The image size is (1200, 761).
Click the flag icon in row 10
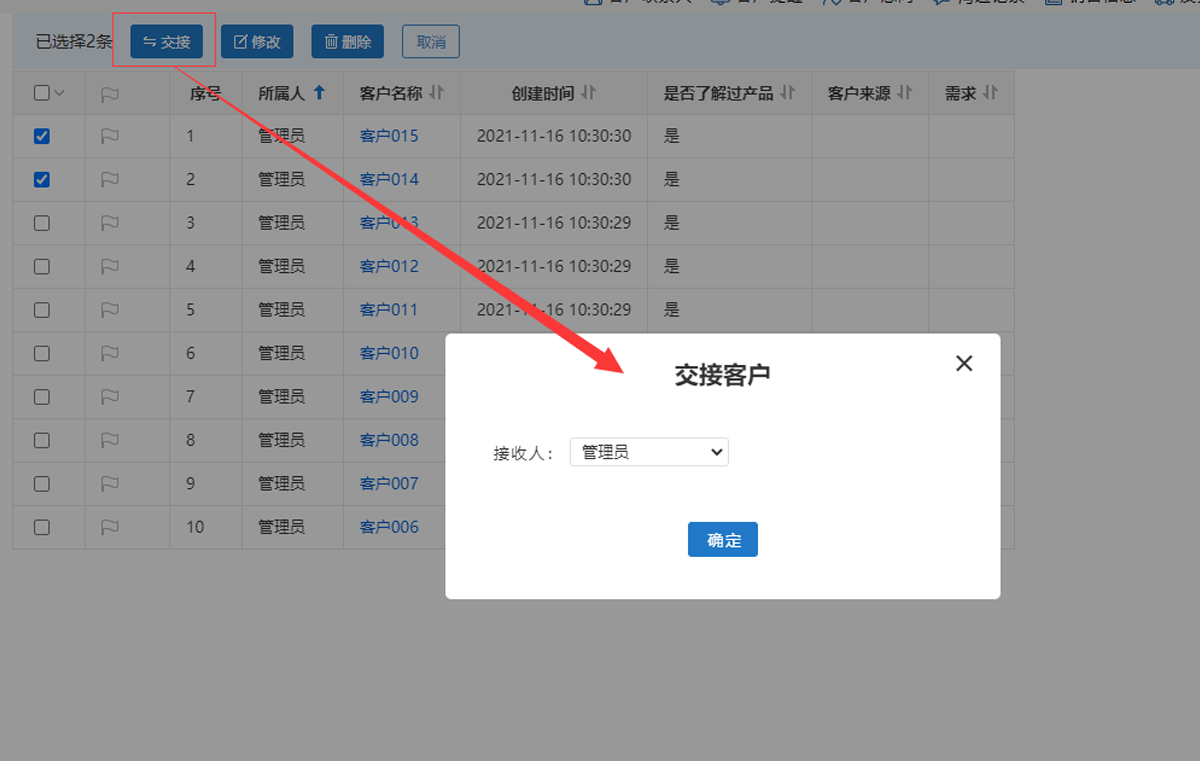point(110,527)
